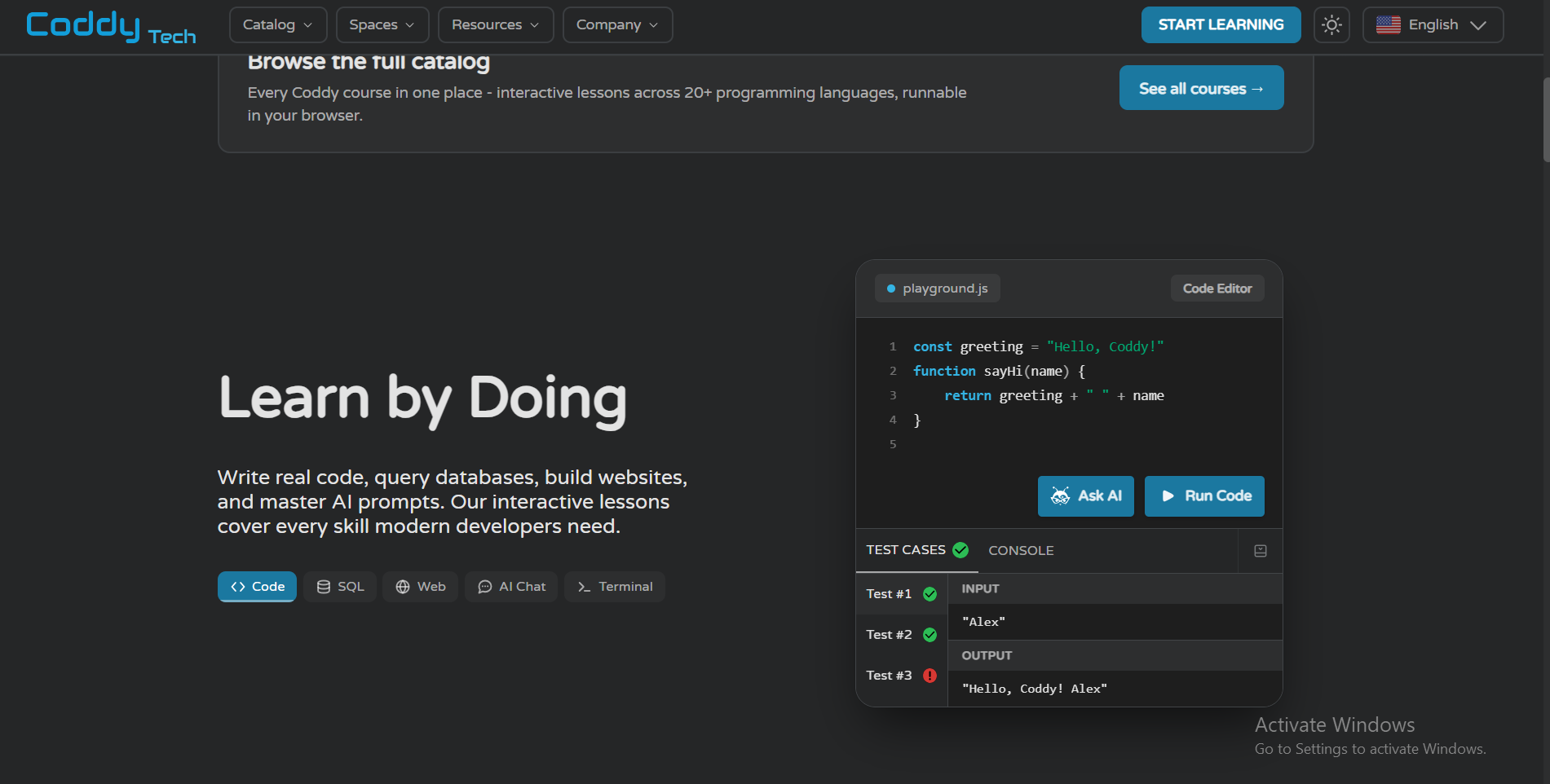
Task: Click the Coddy Tech logo
Action: coord(111,26)
